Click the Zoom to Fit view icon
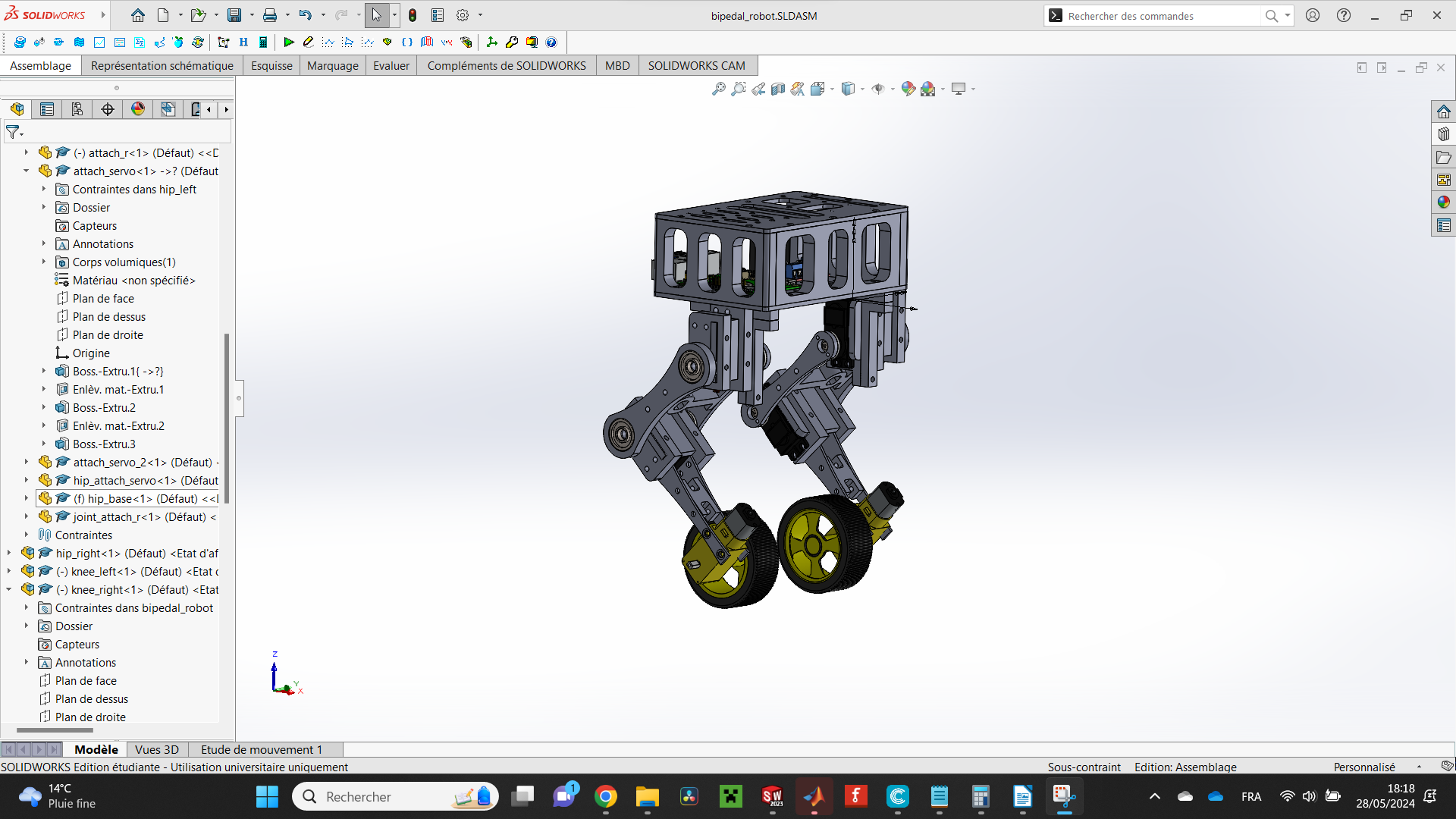 [718, 89]
